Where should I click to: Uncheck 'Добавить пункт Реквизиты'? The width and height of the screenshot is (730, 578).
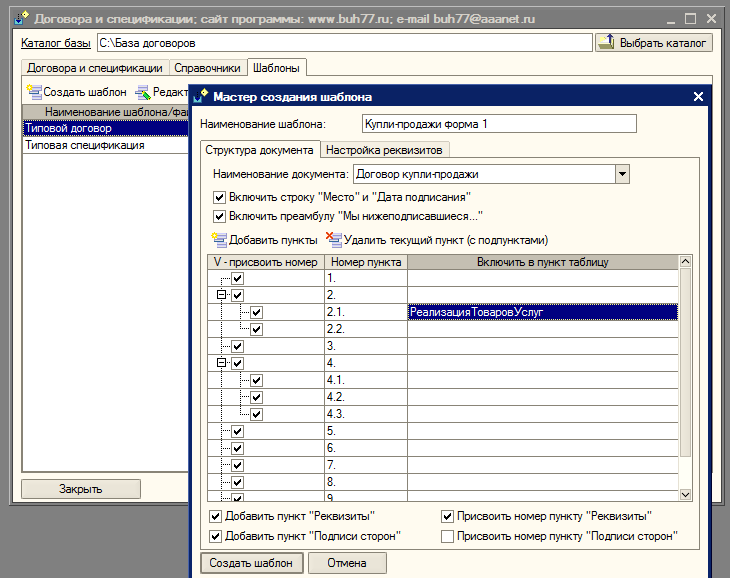216,517
